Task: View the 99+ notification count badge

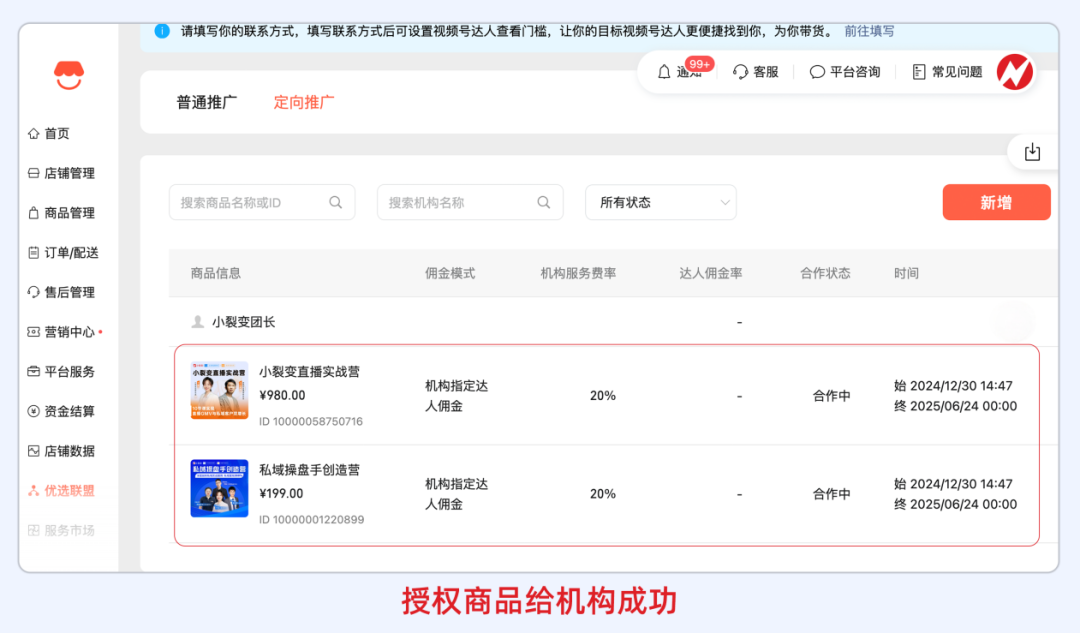Action: point(699,62)
